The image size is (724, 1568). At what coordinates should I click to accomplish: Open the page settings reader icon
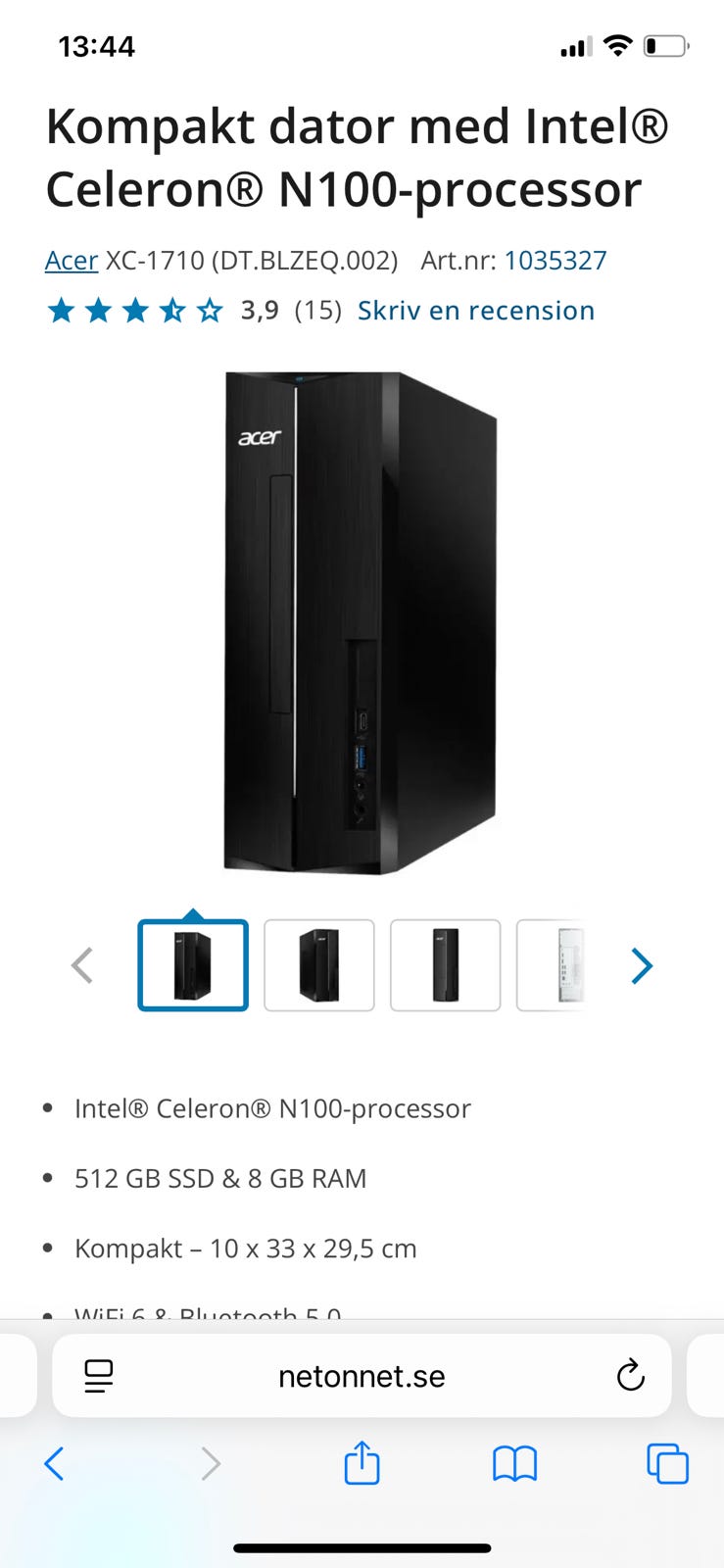click(98, 1376)
